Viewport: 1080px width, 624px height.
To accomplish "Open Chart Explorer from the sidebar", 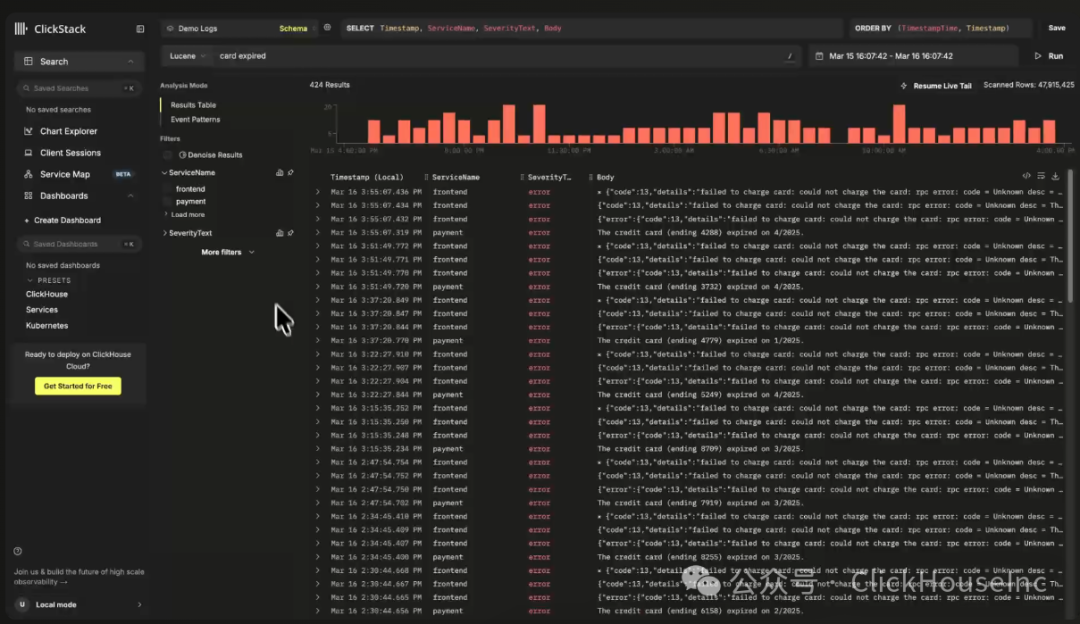I will click(68, 131).
